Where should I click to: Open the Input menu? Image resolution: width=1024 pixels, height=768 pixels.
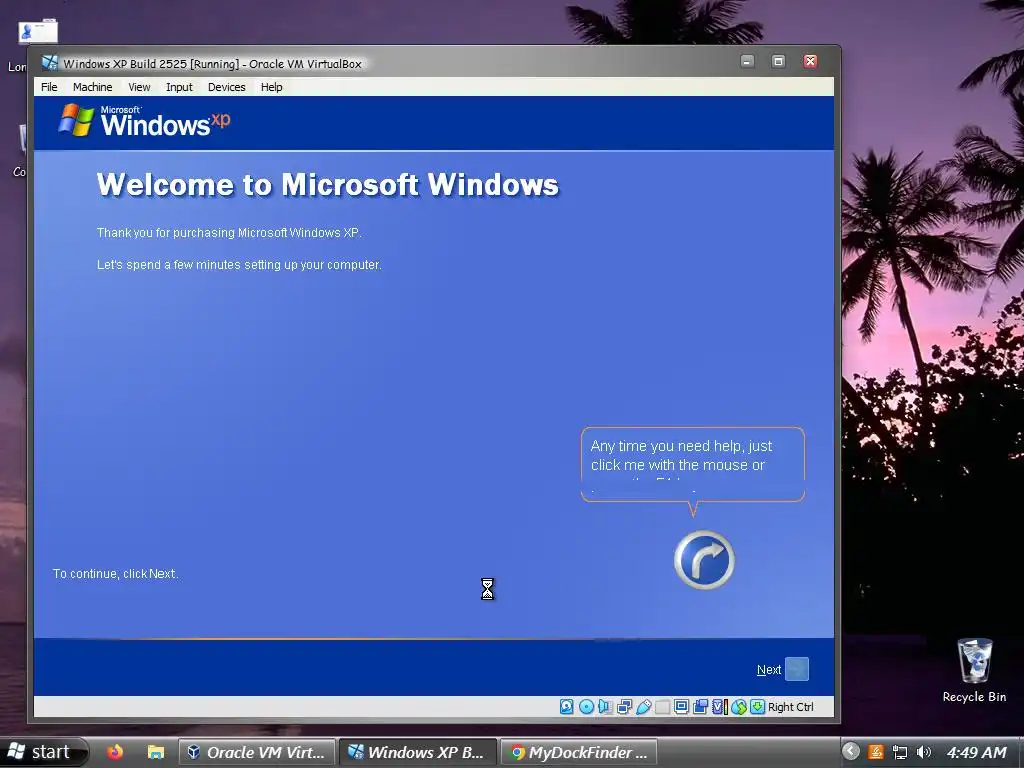179,87
